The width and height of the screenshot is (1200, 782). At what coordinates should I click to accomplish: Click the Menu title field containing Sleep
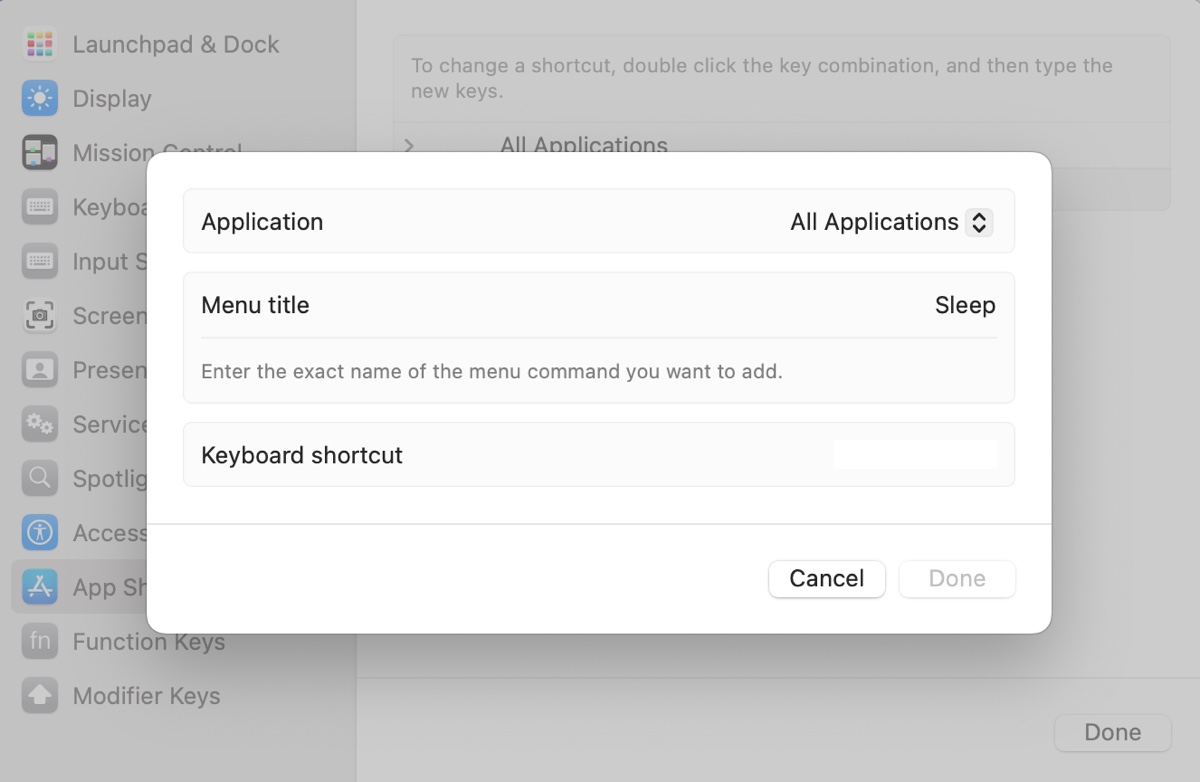965,305
